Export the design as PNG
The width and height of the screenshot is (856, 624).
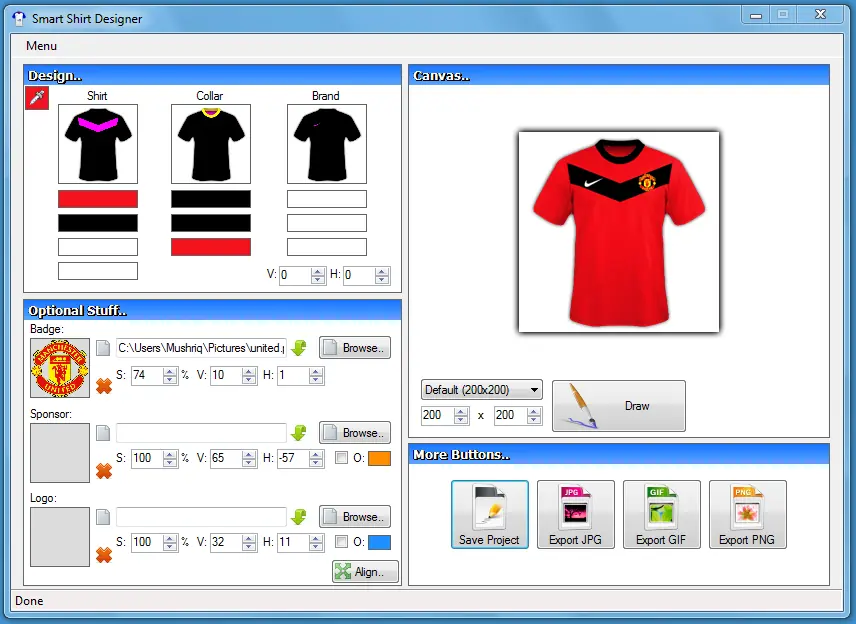pos(747,514)
